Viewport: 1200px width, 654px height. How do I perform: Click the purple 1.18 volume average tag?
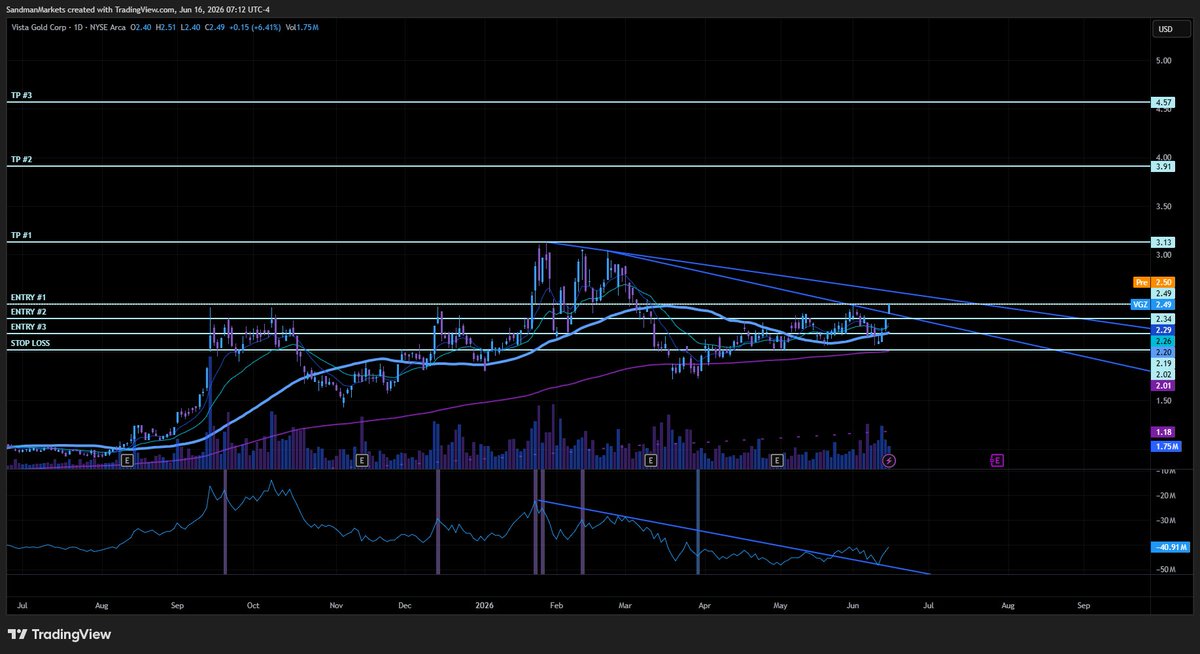click(1163, 432)
